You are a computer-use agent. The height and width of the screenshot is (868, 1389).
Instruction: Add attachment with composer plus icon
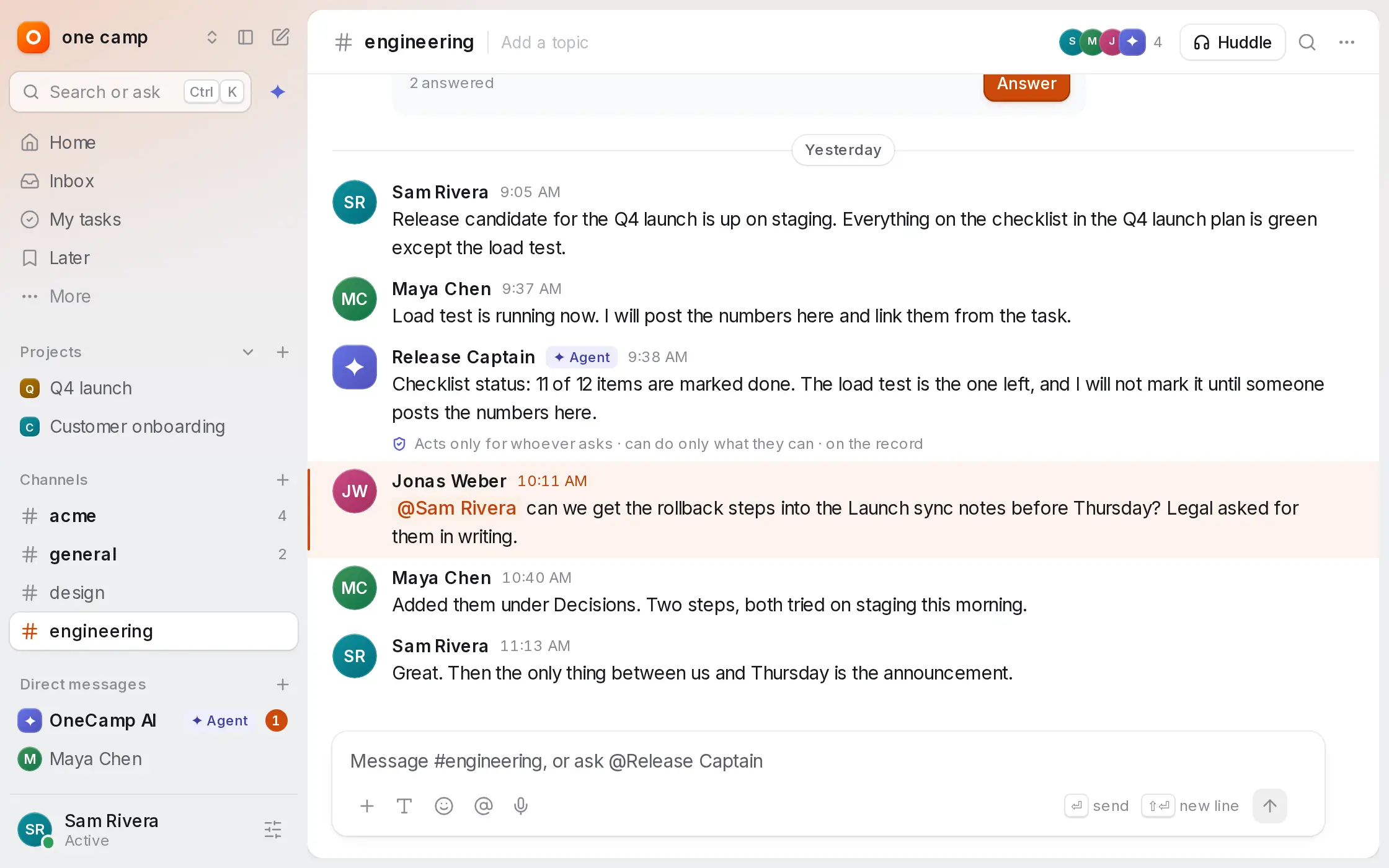click(367, 806)
